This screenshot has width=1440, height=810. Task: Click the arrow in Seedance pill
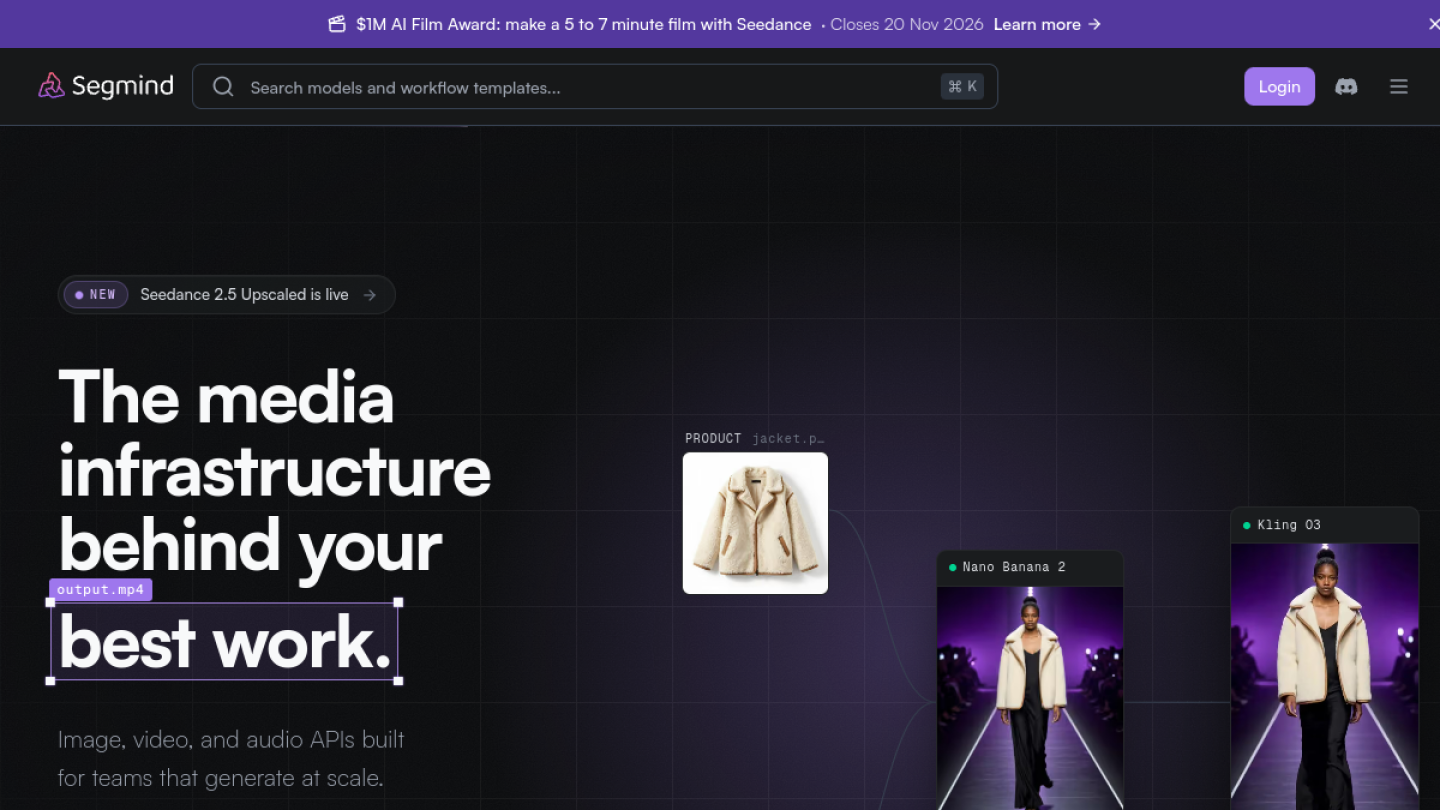[x=370, y=295]
